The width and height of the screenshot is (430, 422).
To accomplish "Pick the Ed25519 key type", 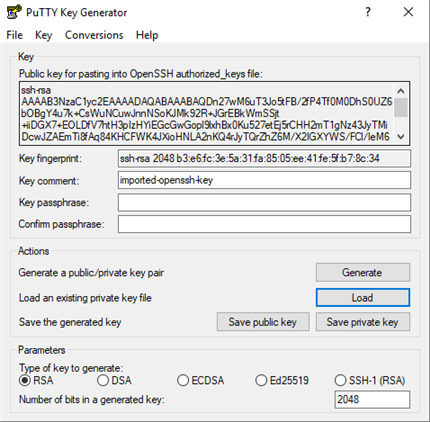I will click(282, 380).
